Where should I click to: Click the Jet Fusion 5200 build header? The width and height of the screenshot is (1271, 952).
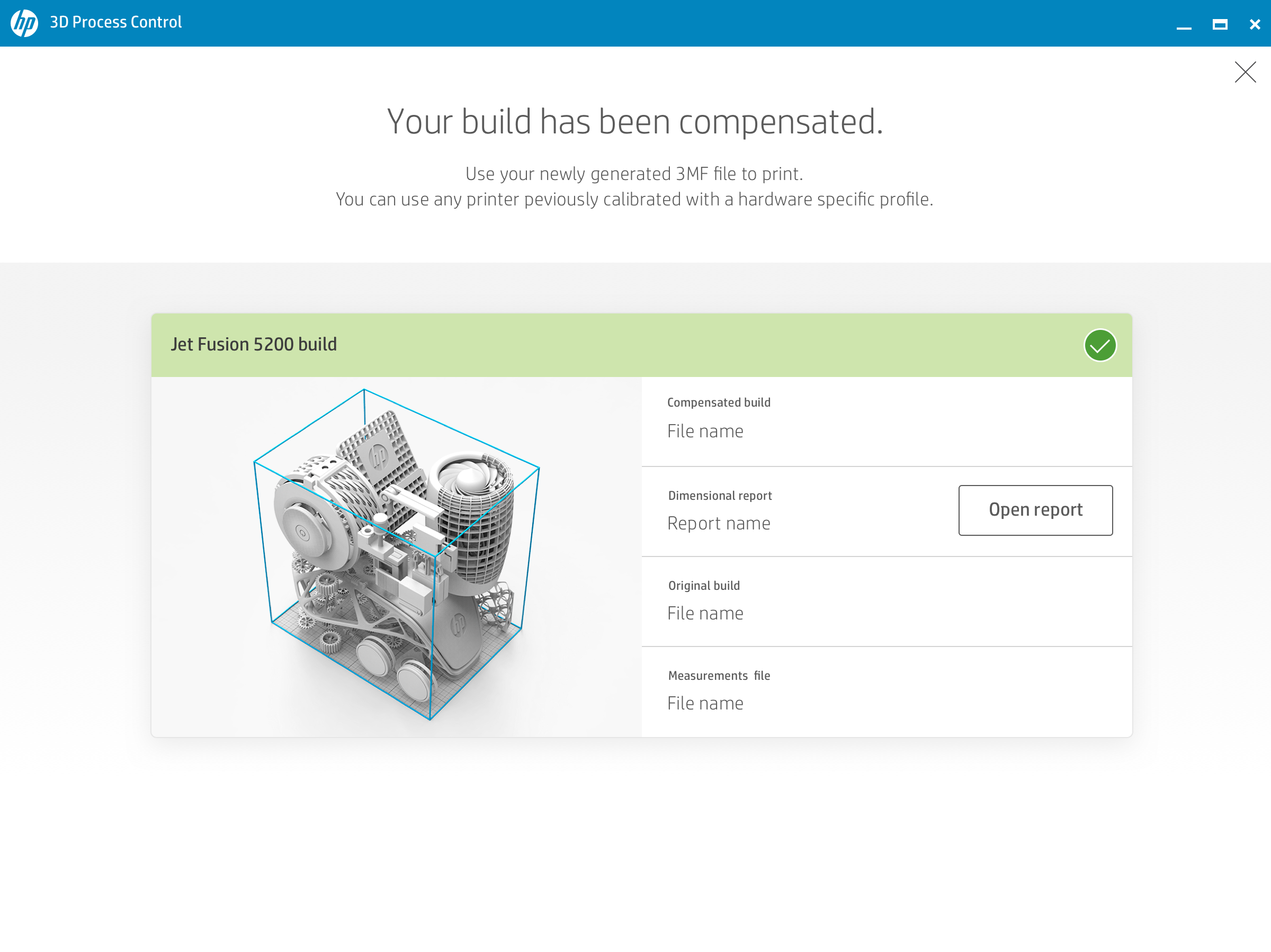click(x=641, y=345)
